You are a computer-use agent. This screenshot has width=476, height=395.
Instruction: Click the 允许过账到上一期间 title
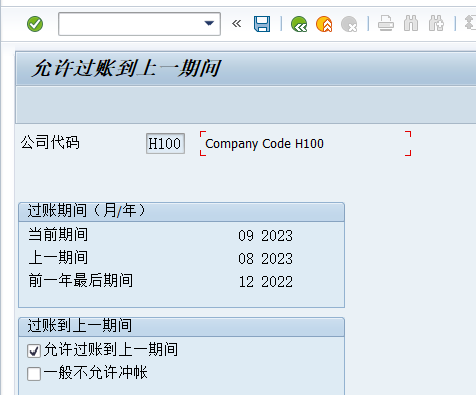(126, 69)
